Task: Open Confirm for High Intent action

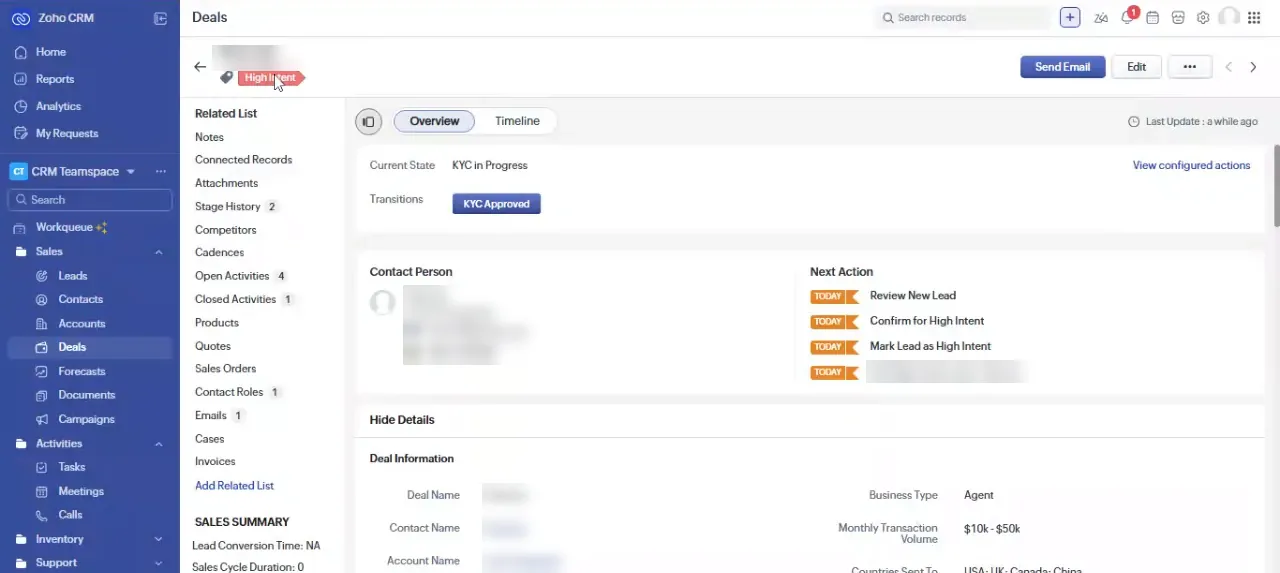Action: 927,321
